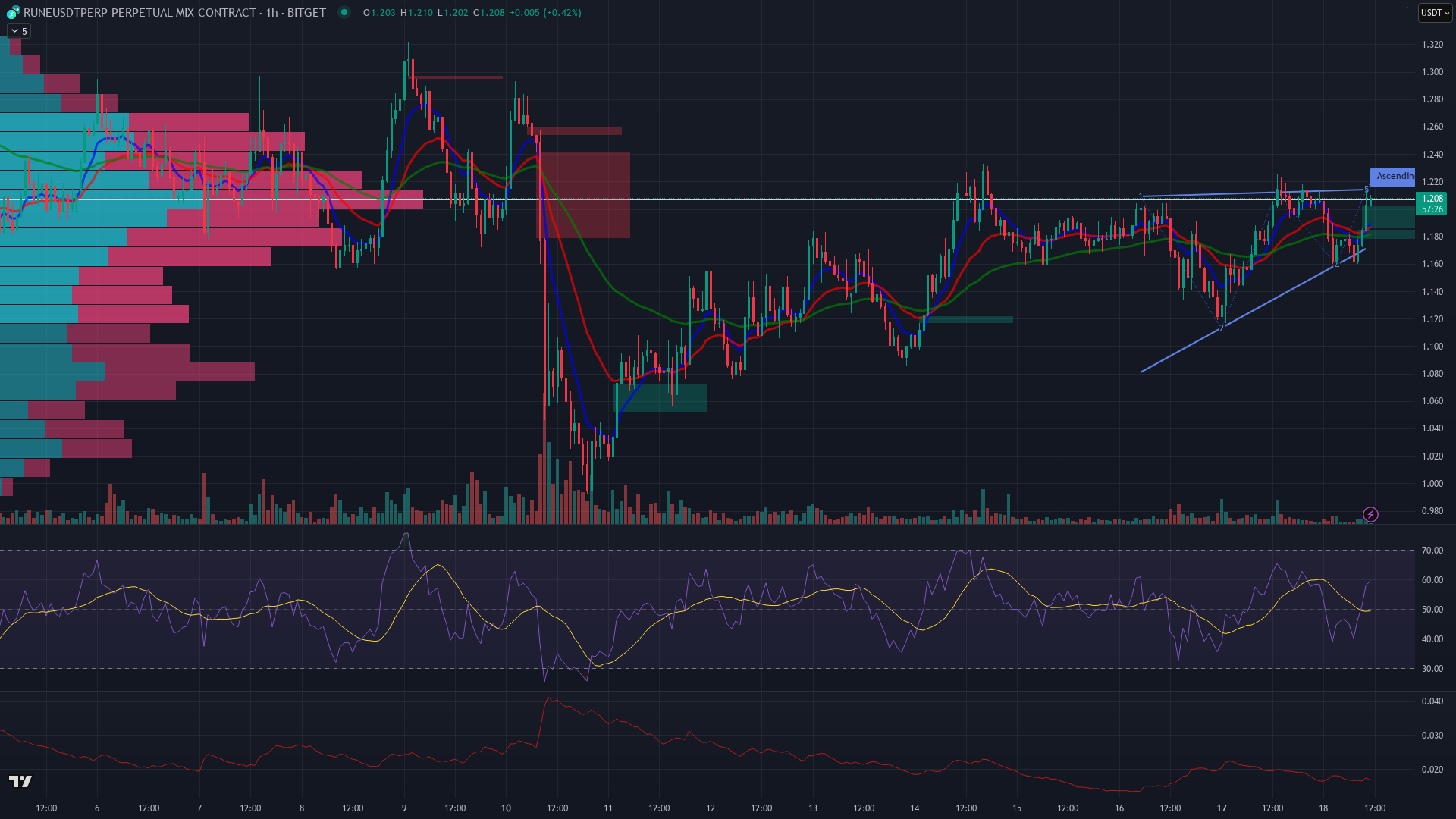Screen dimensions: 1456x819
Task: Click the 1.000 price axis label
Action: pos(1432,484)
